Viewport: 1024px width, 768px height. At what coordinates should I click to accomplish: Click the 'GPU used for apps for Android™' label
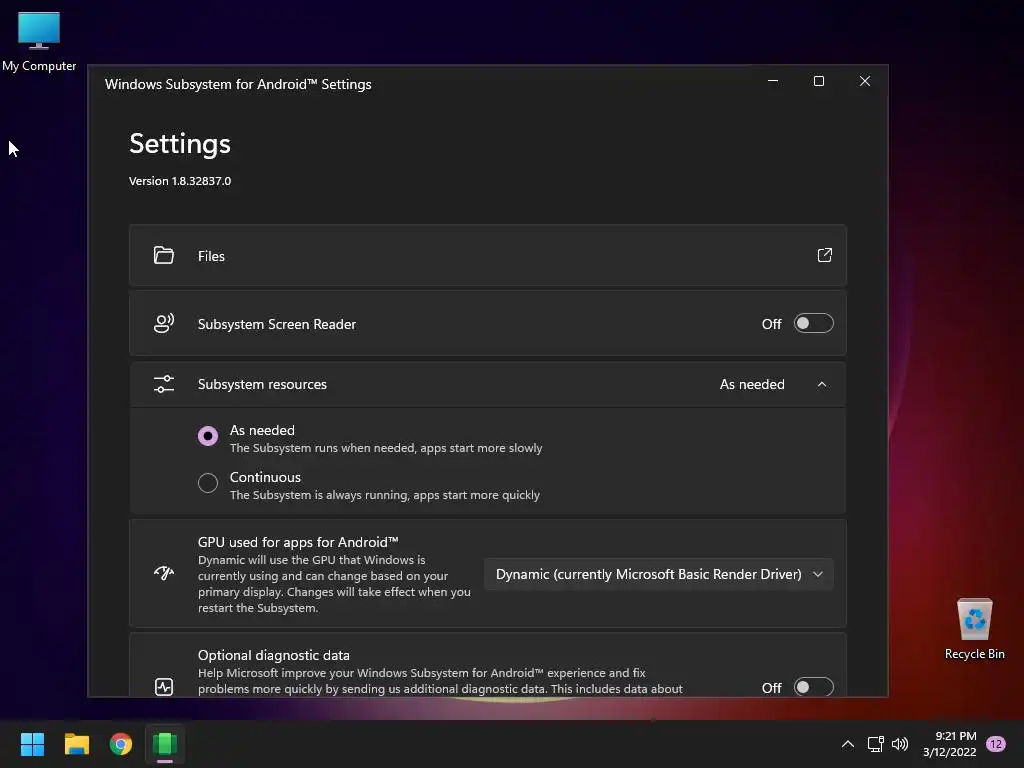pyautogui.click(x=298, y=542)
